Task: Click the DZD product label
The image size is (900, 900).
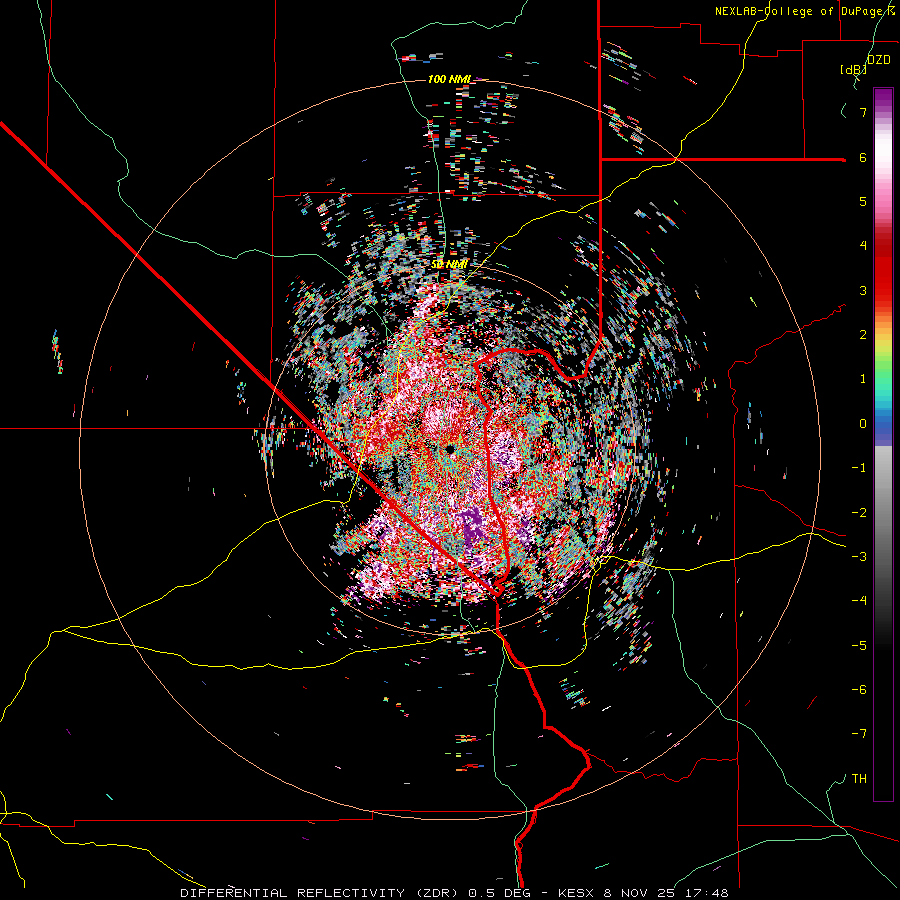Action: (x=878, y=60)
